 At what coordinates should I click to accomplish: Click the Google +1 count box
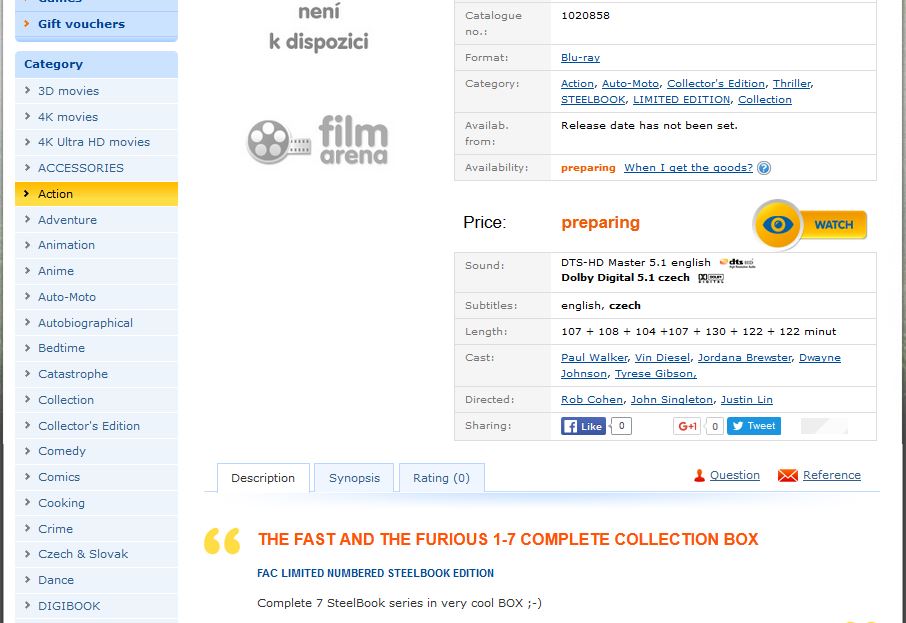(715, 427)
